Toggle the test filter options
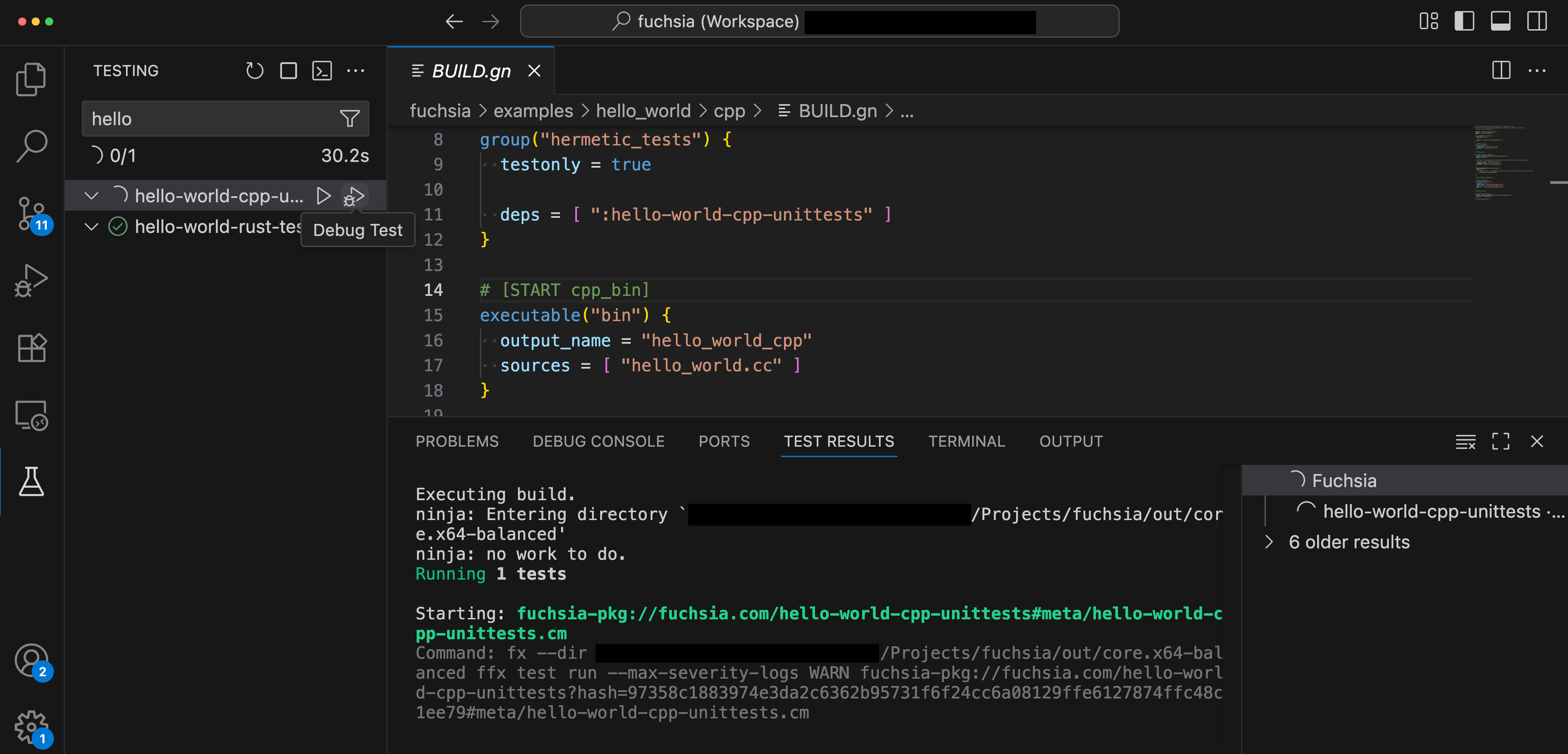The height and width of the screenshot is (754, 1568). click(x=349, y=119)
